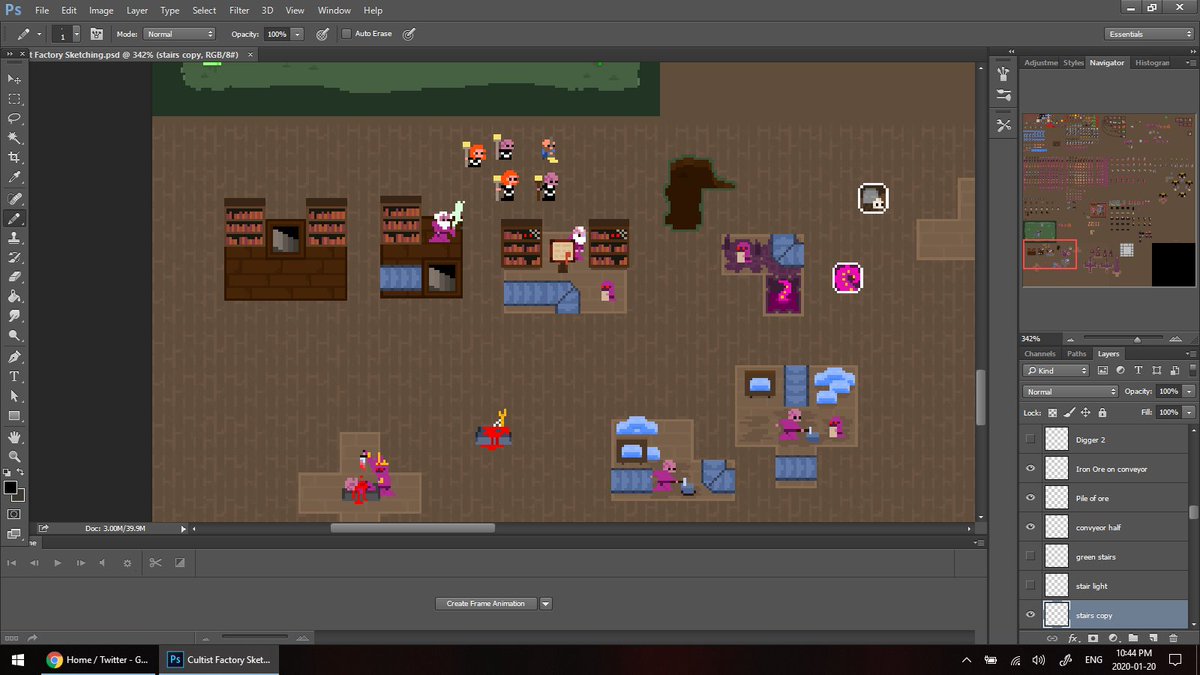Select the Hand tool
Image resolution: width=1200 pixels, height=675 pixels.
click(x=15, y=437)
